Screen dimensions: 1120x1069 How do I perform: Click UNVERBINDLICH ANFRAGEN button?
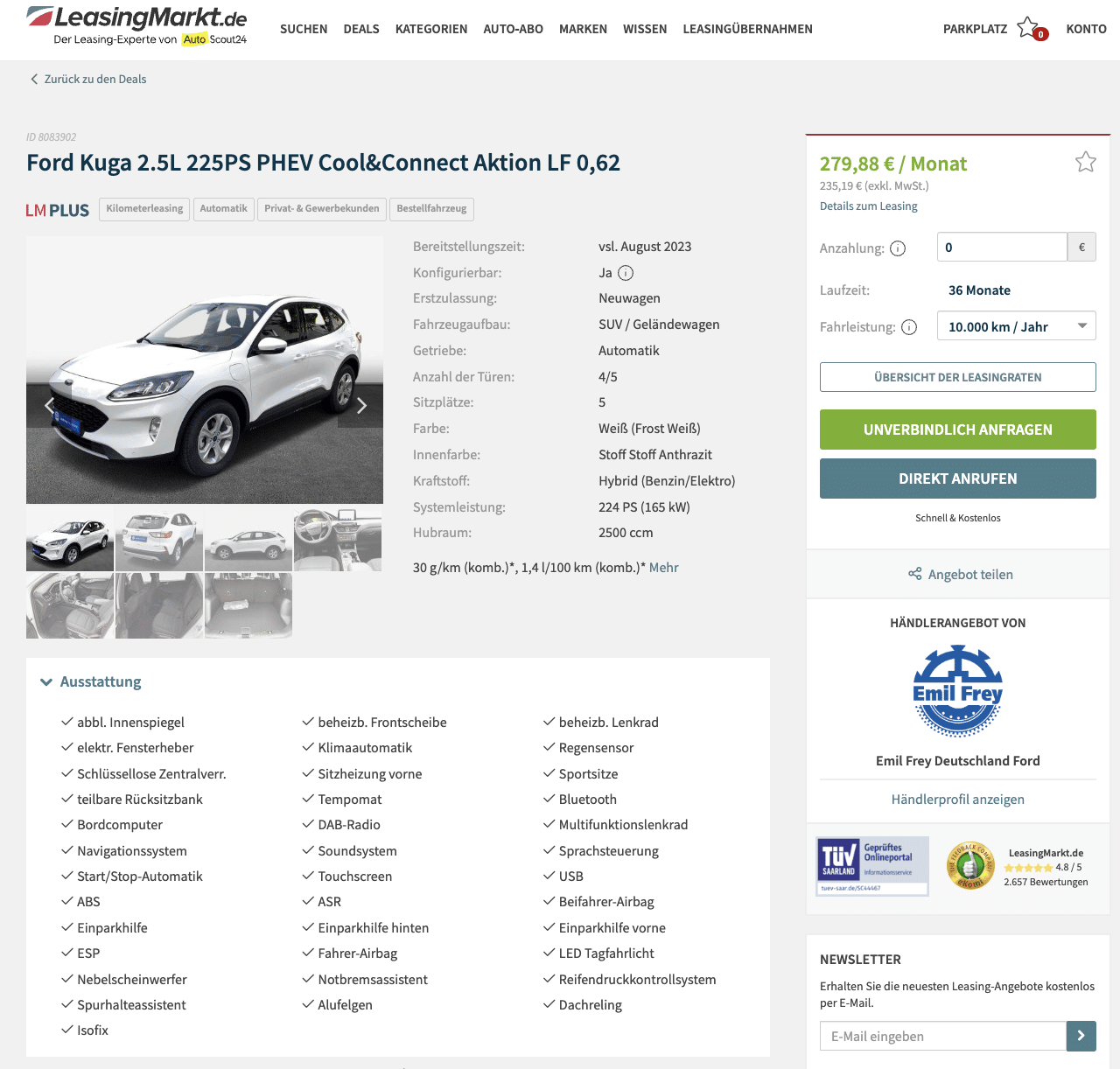[958, 430]
